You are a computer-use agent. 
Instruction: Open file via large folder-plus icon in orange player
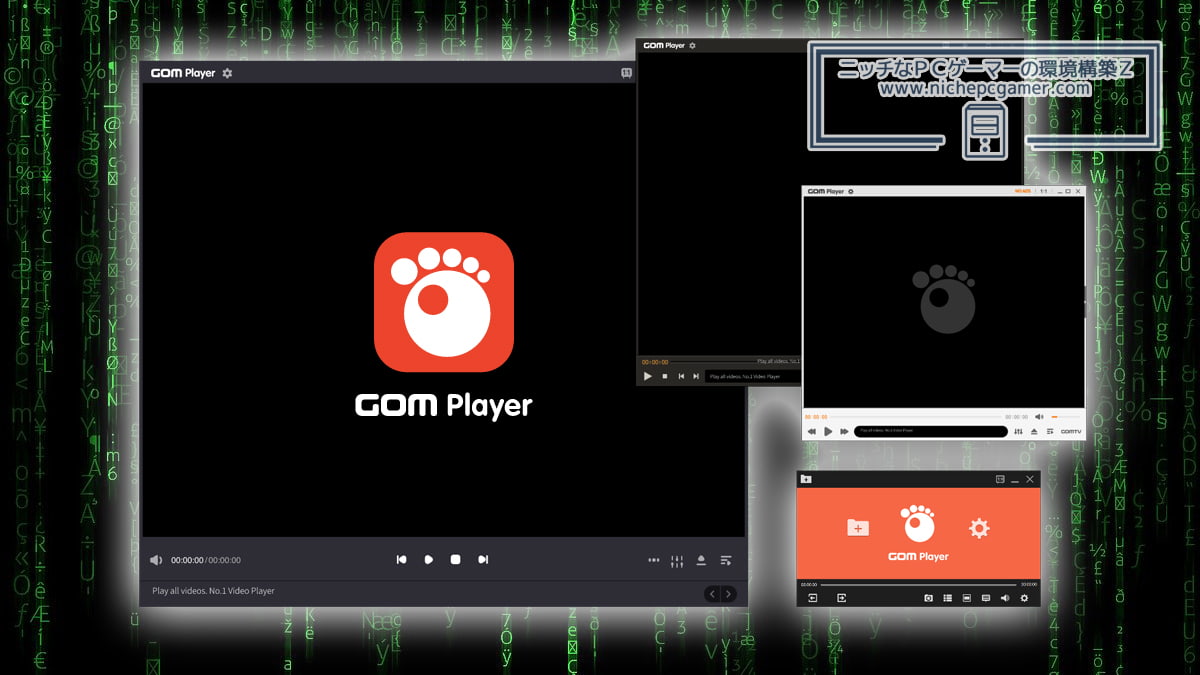(858, 528)
